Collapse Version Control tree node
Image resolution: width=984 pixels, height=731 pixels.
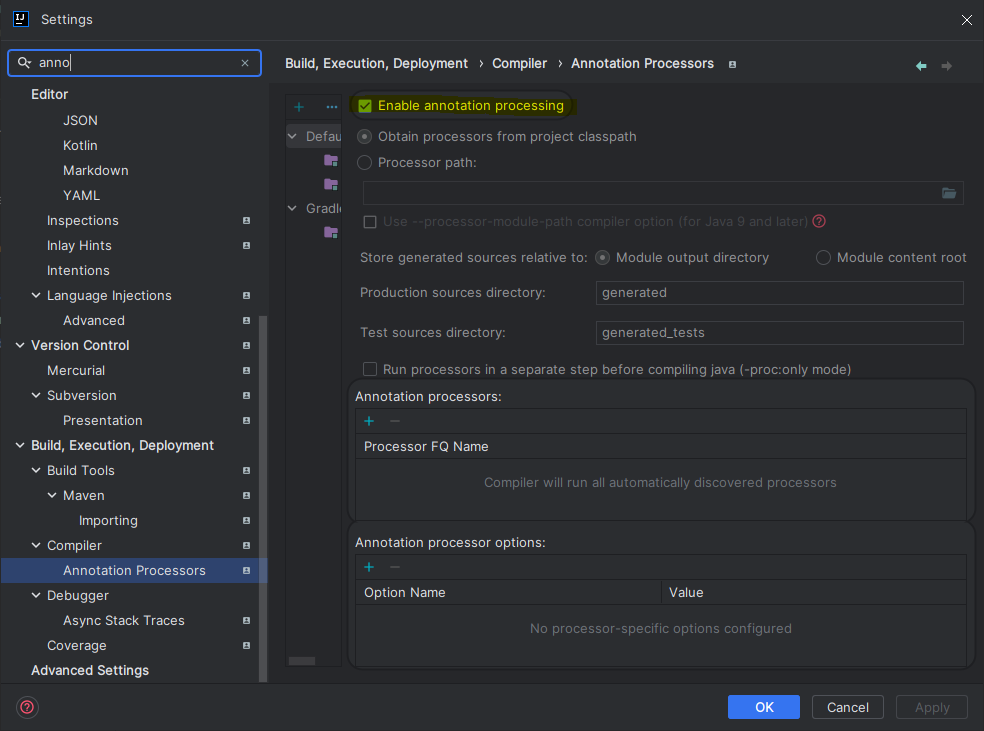(x=20, y=345)
